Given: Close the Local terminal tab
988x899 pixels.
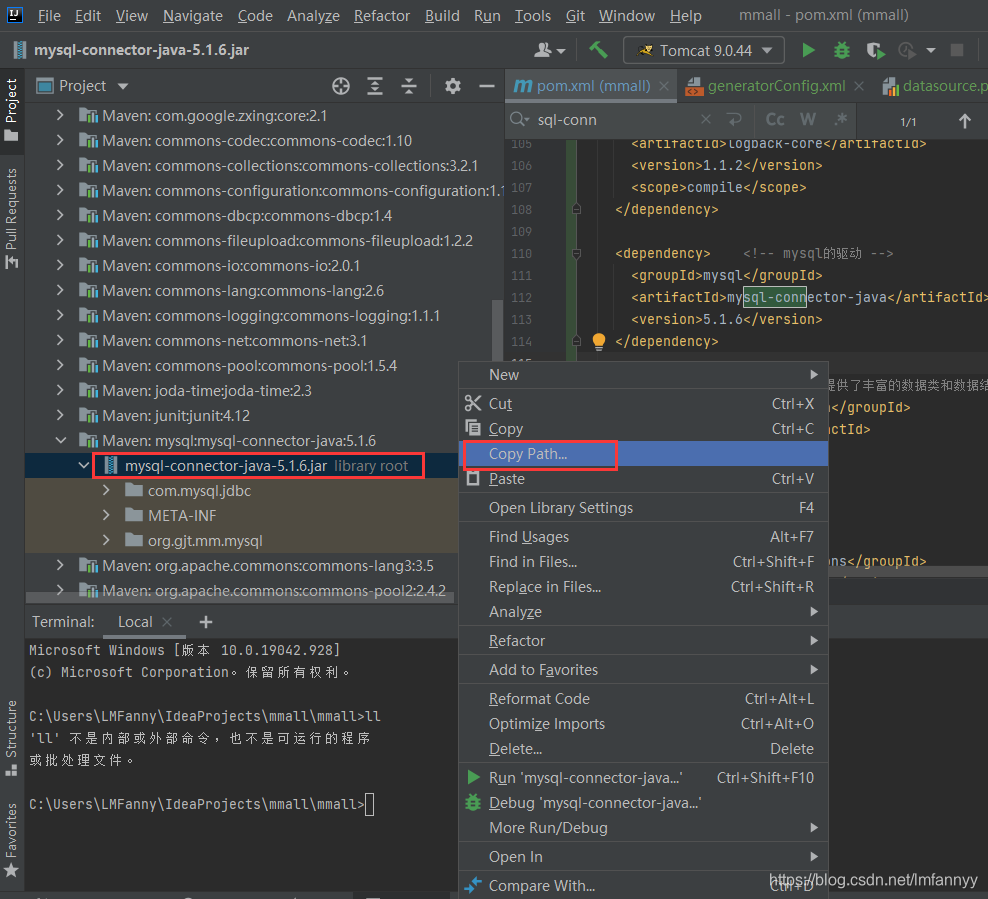Looking at the screenshot, I should coord(167,622).
